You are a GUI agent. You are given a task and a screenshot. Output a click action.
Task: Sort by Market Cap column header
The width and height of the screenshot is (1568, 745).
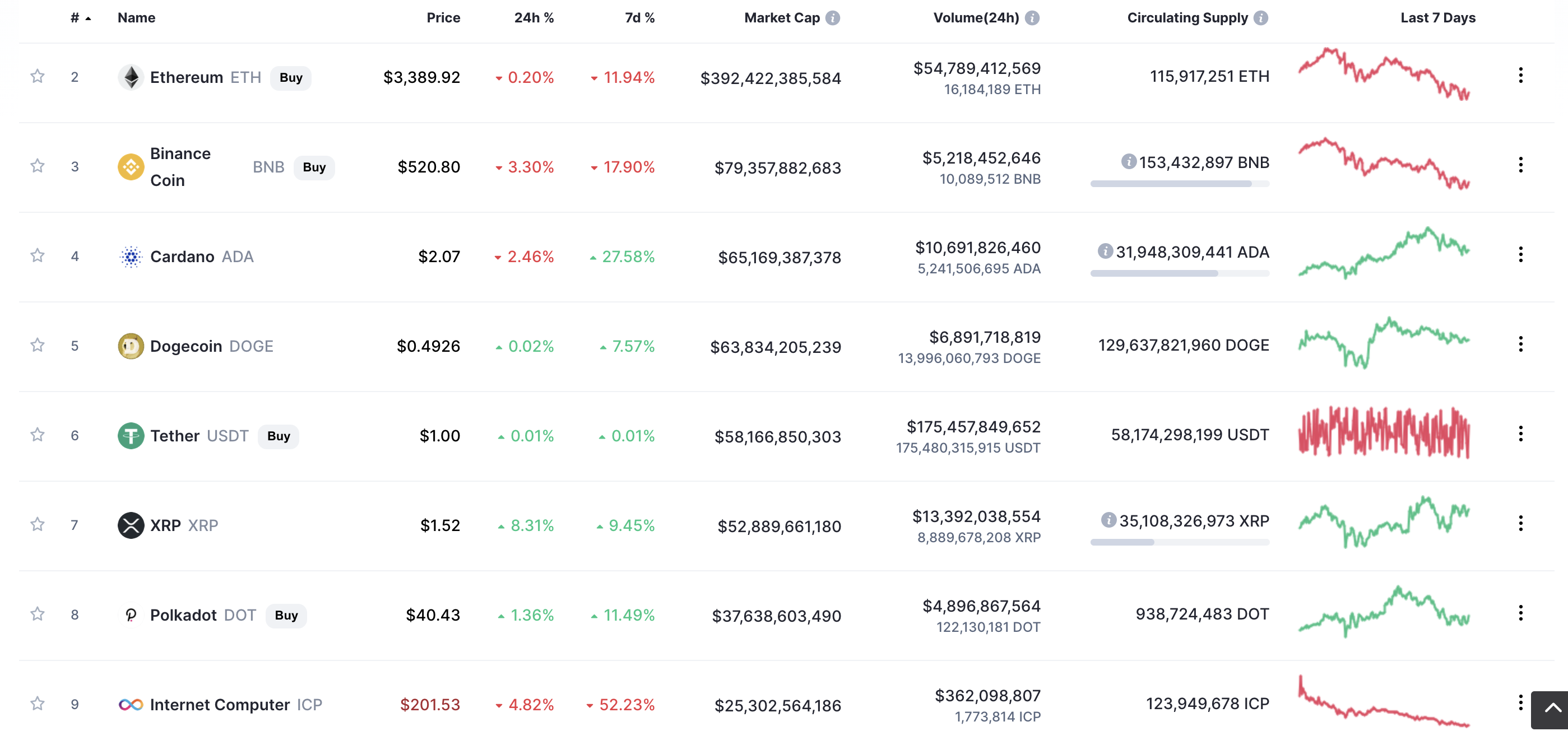pyautogui.click(x=782, y=18)
